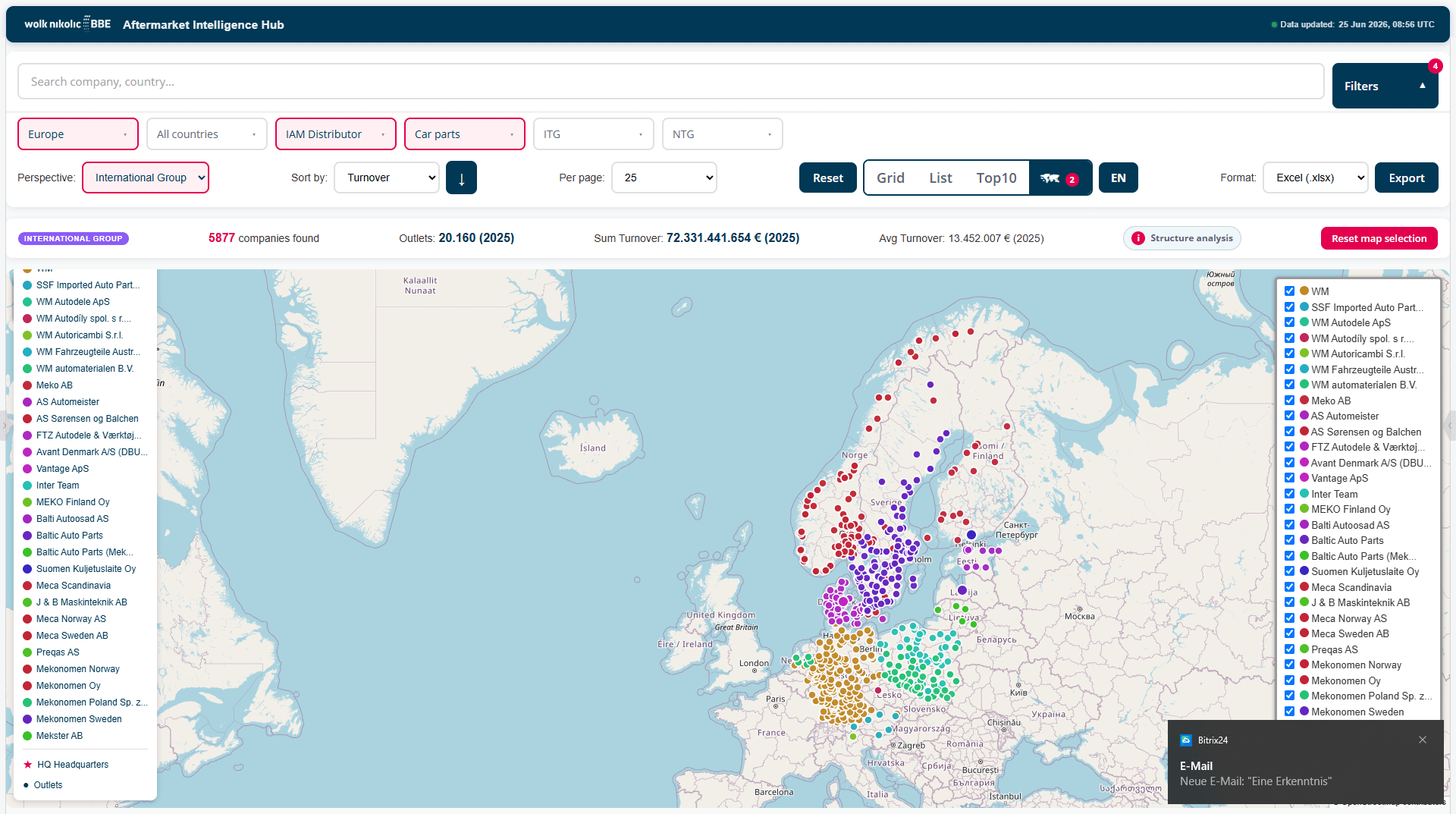Click the Filters collapse triangle icon
The width and height of the screenshot is (1456, 814).
point(1423,86)
